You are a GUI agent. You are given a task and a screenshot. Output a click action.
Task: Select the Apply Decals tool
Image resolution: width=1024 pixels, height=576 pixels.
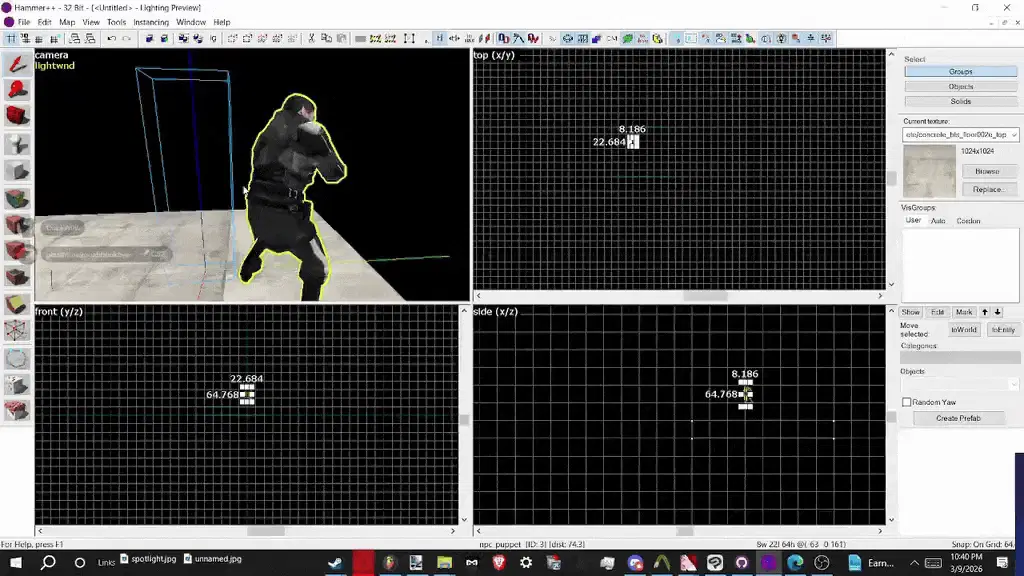tap(18, 251)
